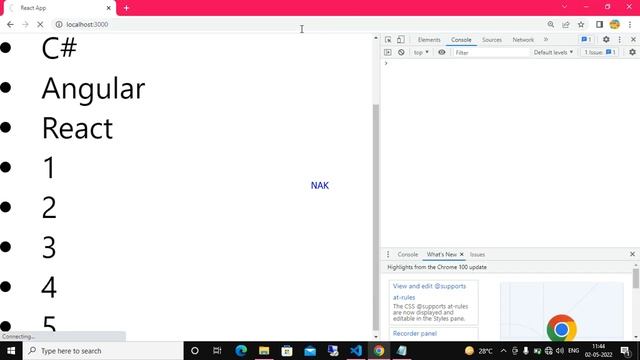Open the tab search chevron in the title bar

(564, 7)
